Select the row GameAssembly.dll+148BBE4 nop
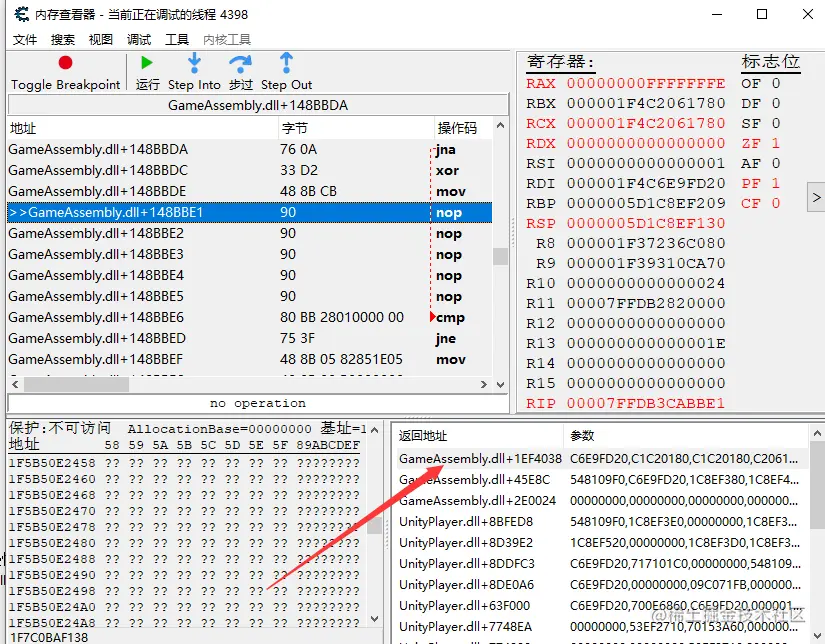825x644 pixels. point(250,276)
